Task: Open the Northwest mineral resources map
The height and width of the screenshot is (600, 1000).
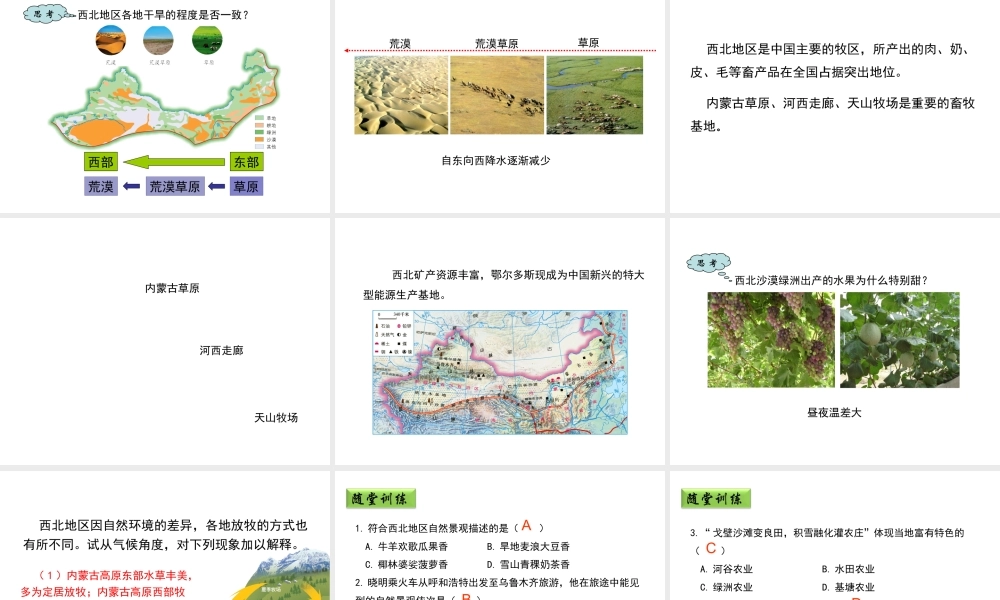Action: click(x=500, y=372)
